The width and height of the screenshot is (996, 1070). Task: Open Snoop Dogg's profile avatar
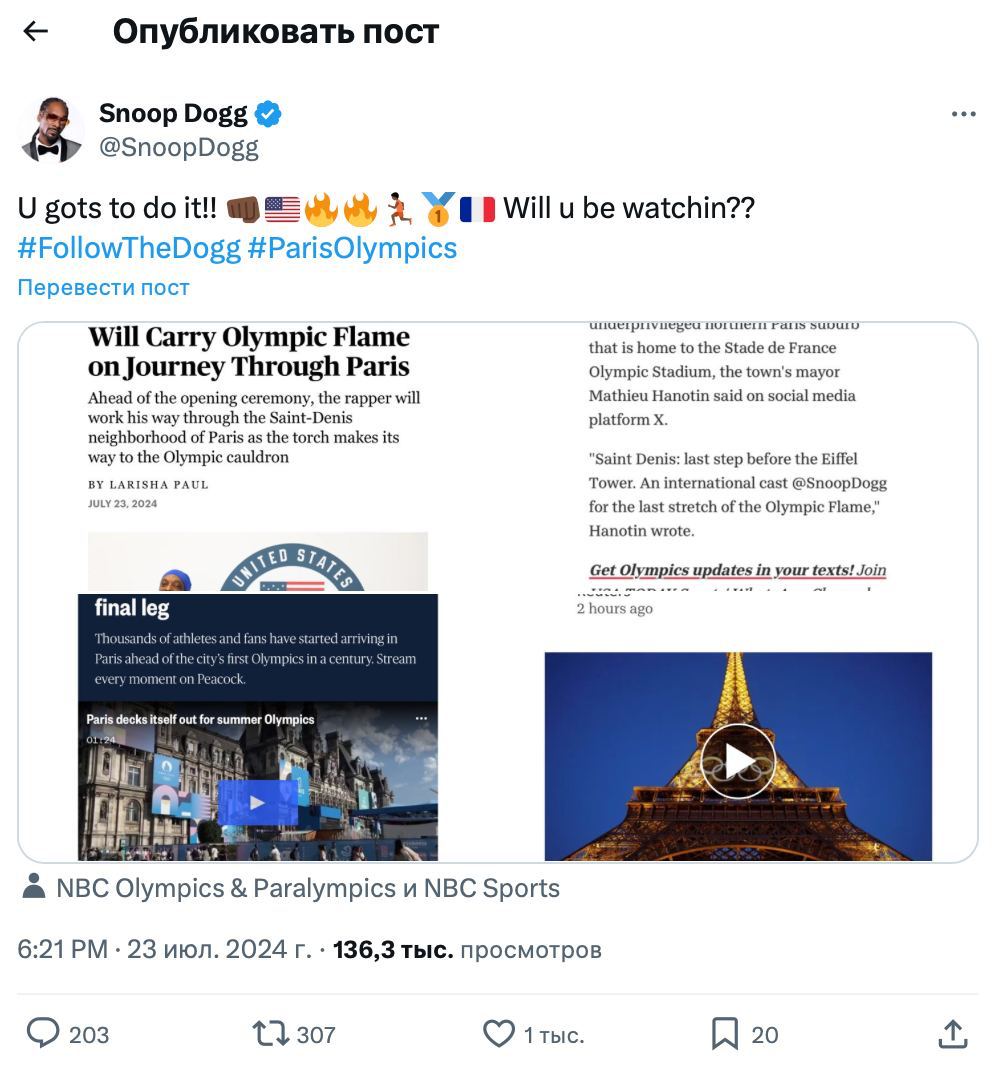[x=52, y=130]
